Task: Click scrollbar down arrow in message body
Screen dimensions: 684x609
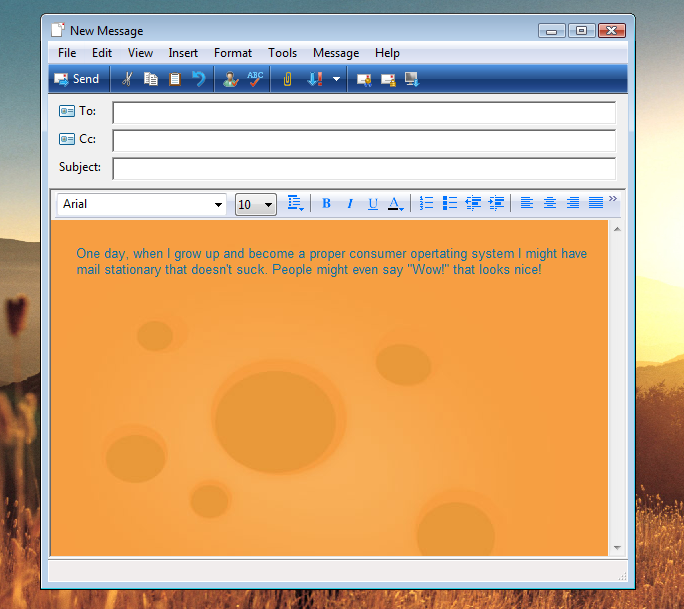Action: point(617,547)
